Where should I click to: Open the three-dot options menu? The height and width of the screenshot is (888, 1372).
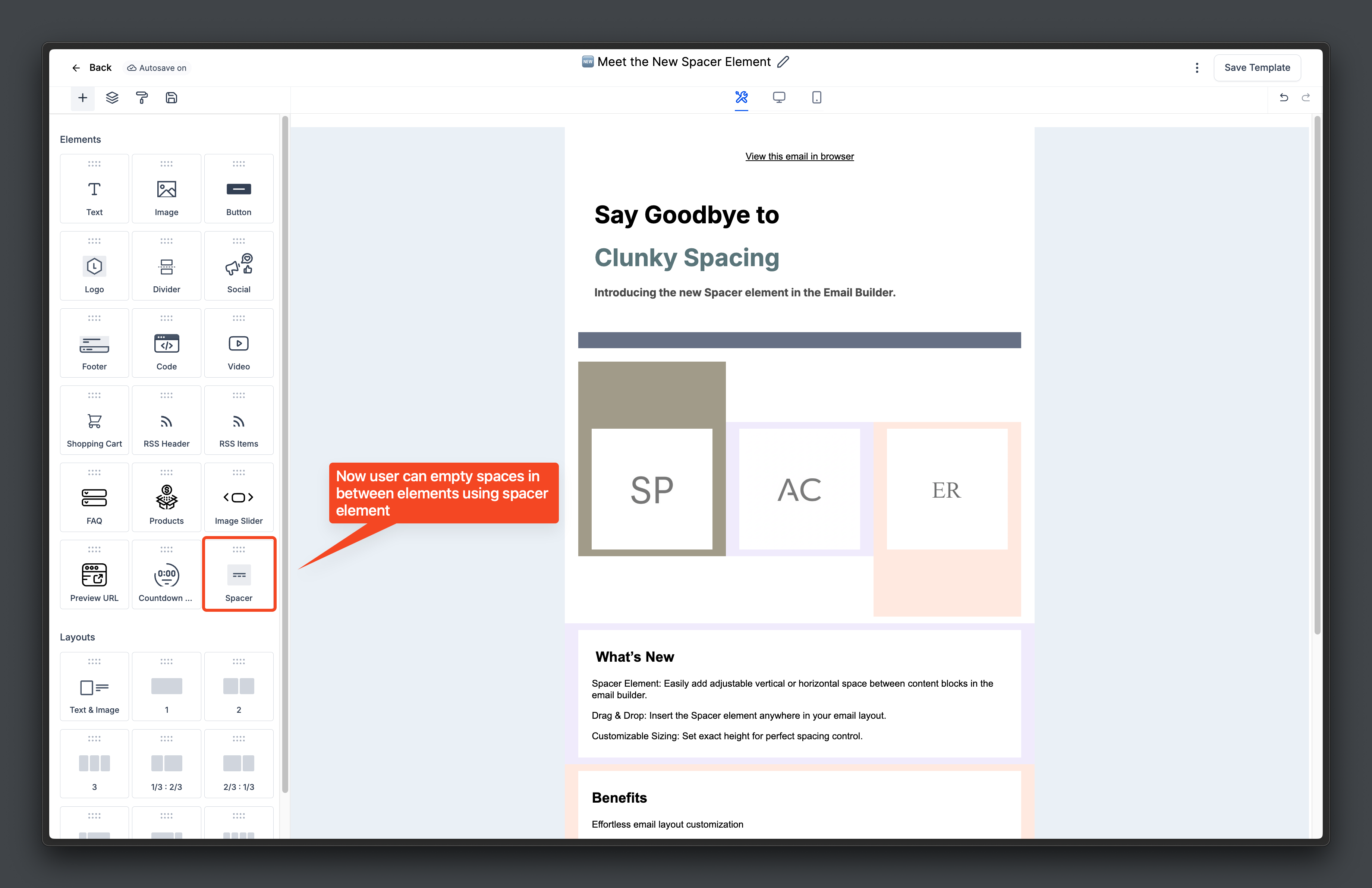tap(1197, 67)
